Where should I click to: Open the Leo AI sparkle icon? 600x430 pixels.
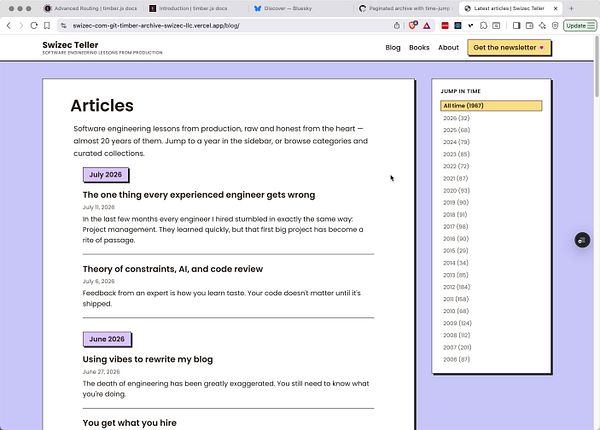(x=542, y=26)
